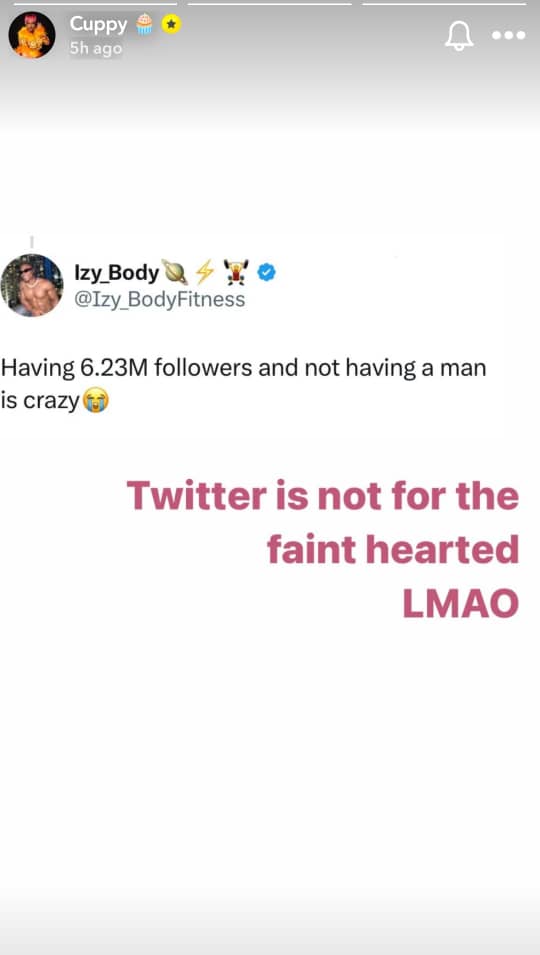Tap the yellow star badge icon
Viewport: 540px width, 955px height.
point(172,24)
